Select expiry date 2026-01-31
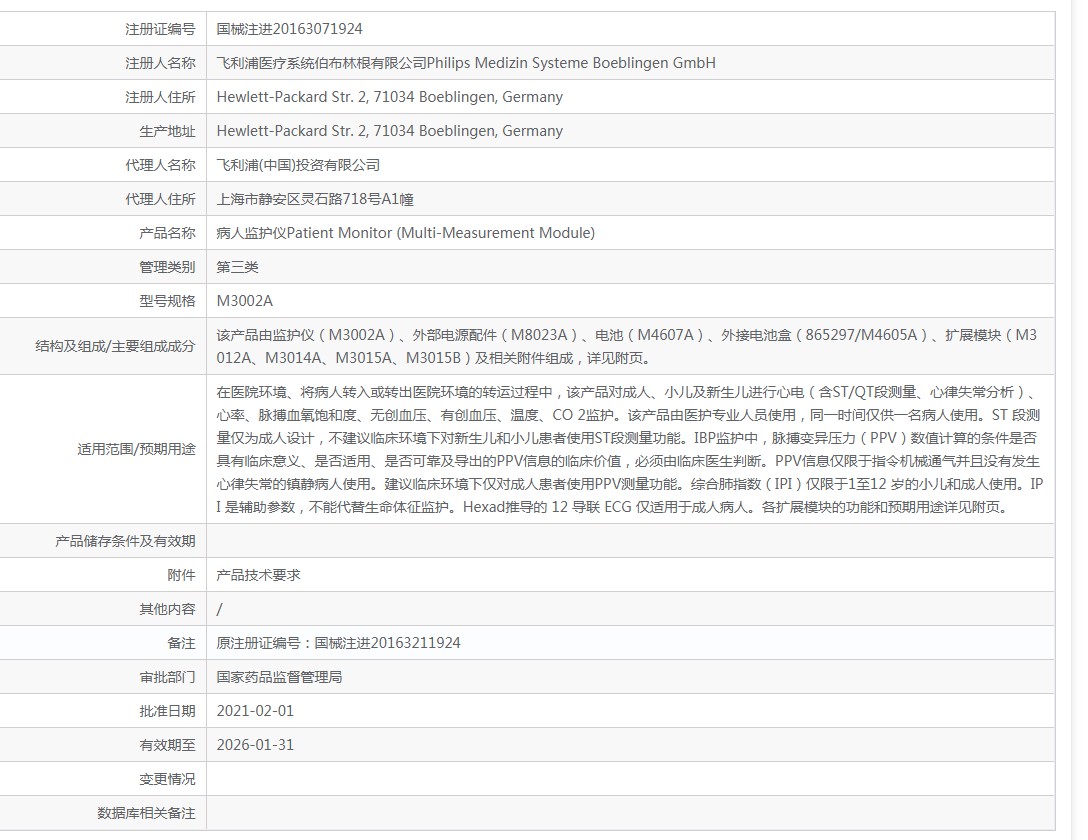Viewport: 1088px width, 840px height. 255,745
